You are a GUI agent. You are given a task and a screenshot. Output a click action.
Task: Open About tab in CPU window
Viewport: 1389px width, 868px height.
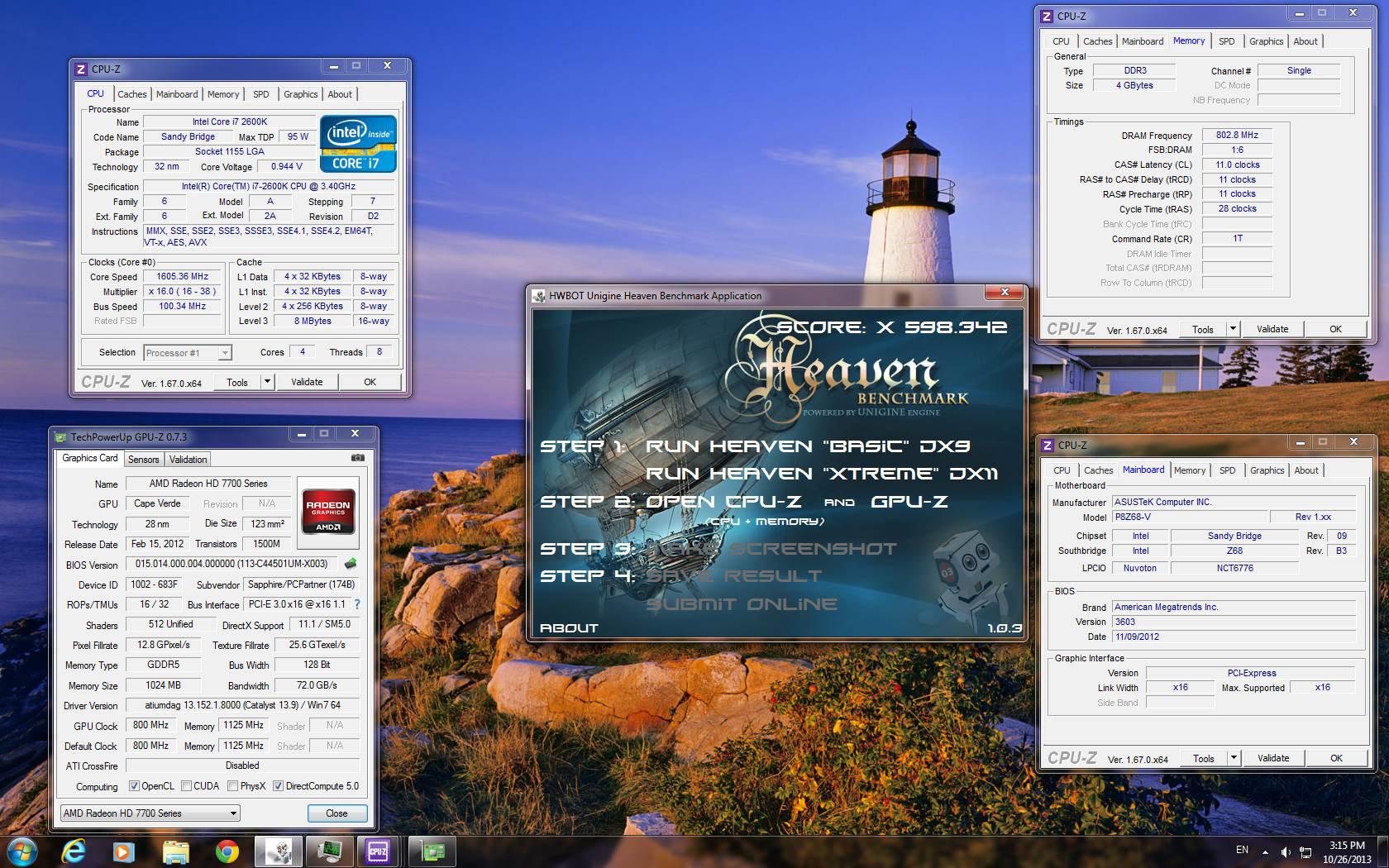[339, 94]
